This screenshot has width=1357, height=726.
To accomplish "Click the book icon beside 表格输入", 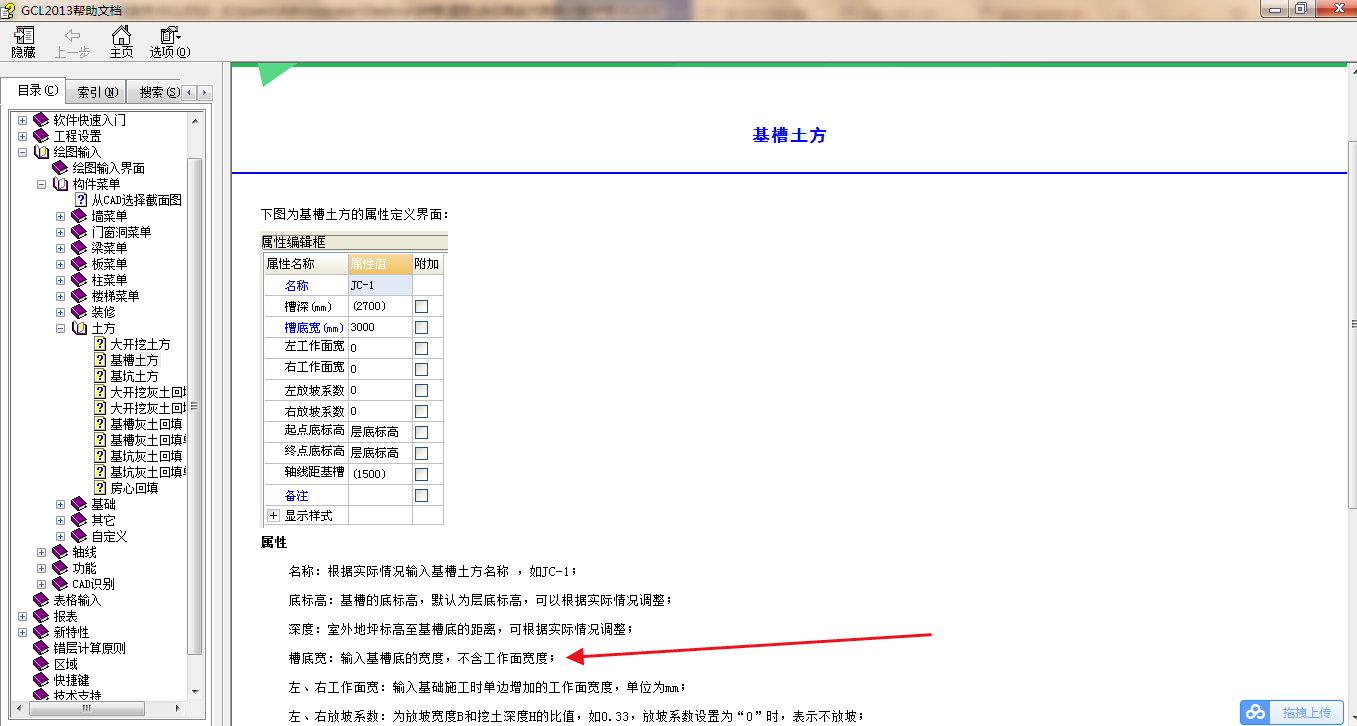I will [41, 600].
